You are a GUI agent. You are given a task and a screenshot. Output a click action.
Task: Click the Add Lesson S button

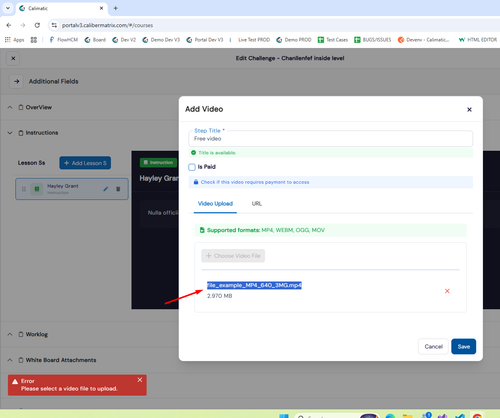point(85,163)
